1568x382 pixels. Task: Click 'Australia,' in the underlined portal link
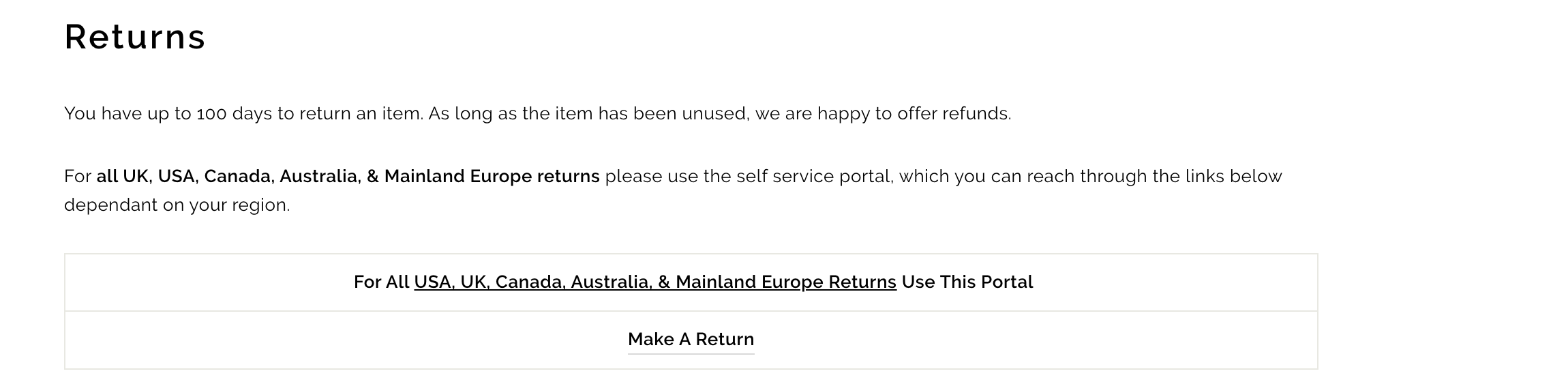(x=612, y=282)
